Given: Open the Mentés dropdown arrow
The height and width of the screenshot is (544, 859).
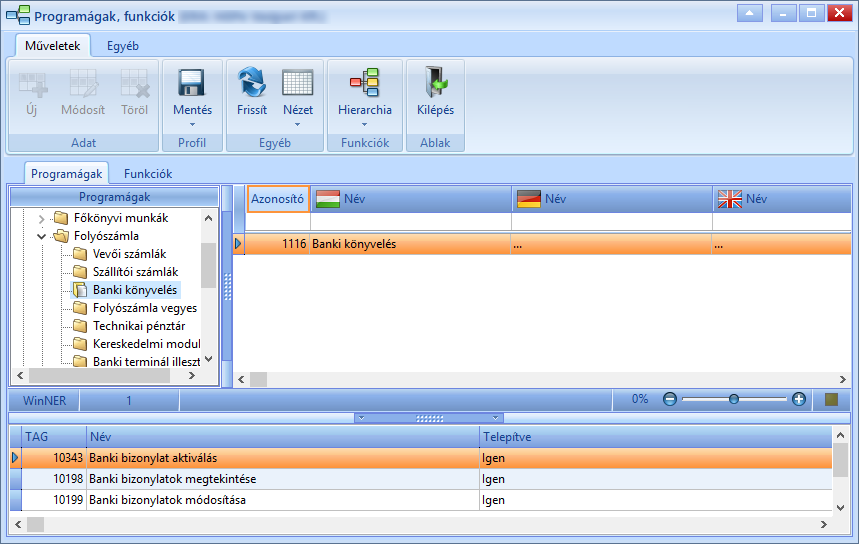Looking at the screenshot, I should 192,124.
